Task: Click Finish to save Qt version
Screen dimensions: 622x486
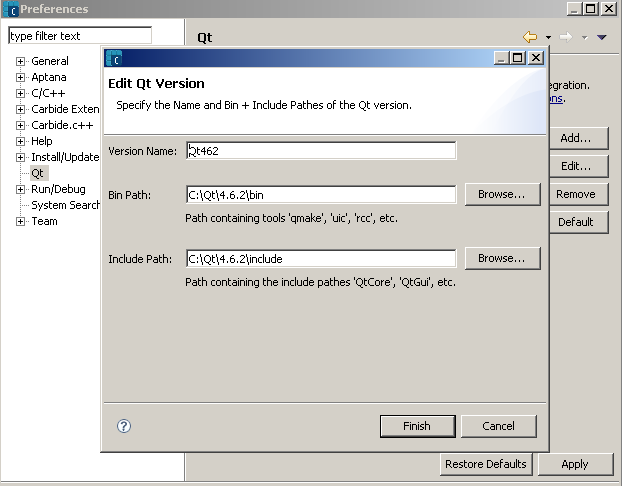Action: (x=417, y=426)
